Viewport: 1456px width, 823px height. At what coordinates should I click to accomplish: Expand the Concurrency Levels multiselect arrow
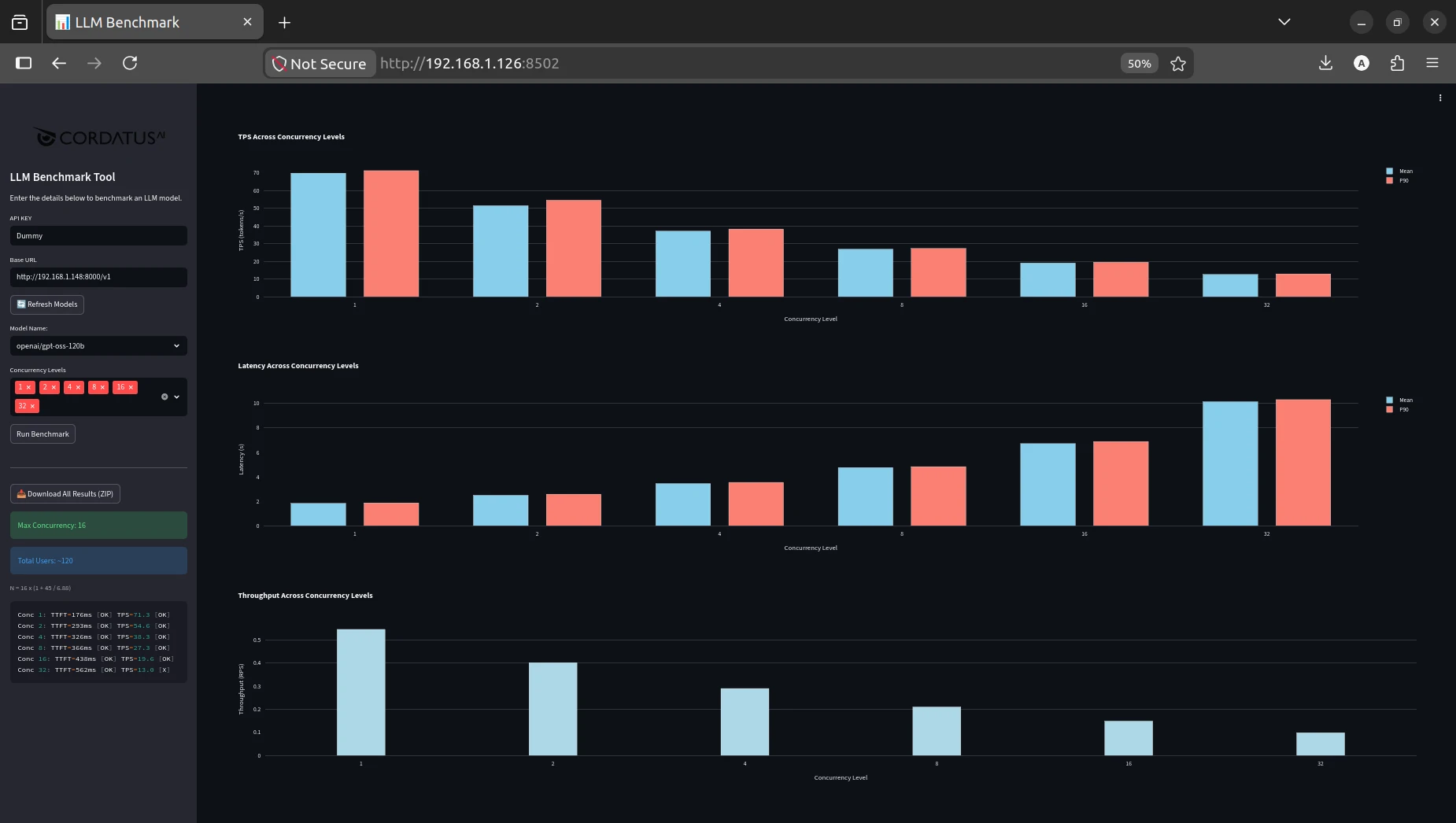177,397
